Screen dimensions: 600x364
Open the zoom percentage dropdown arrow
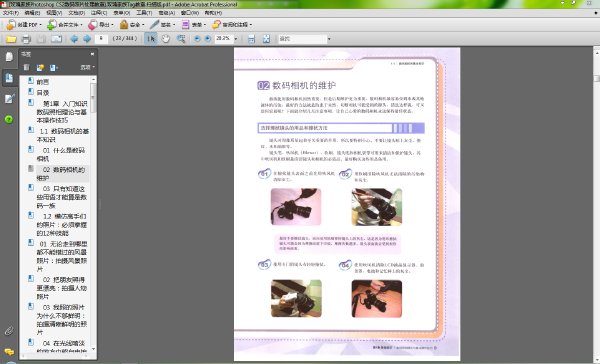click(236, 39)
